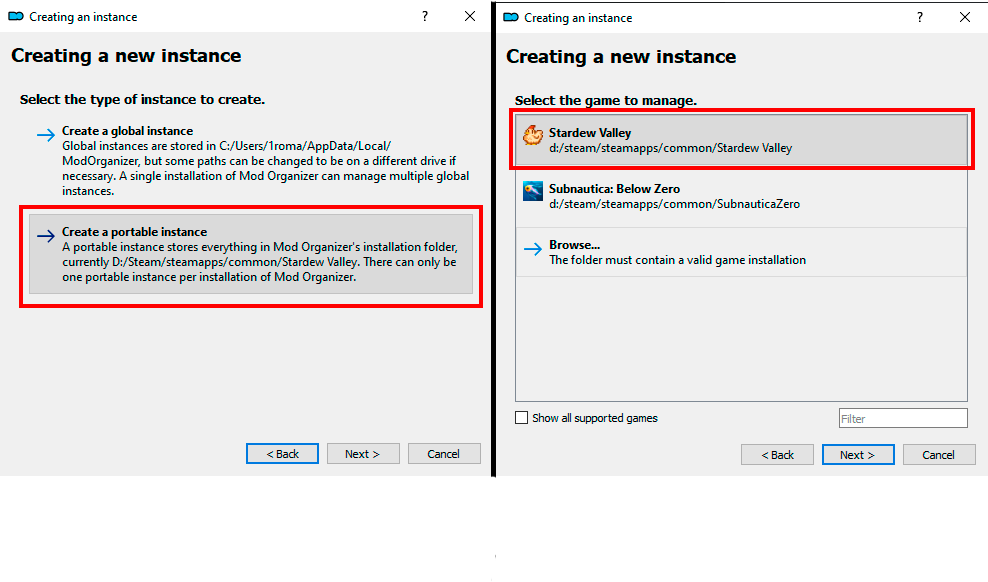This screenshot has width=988, height=582.
Task: Click the arrow icon beside Create a global instance
Action: [45, 135]
